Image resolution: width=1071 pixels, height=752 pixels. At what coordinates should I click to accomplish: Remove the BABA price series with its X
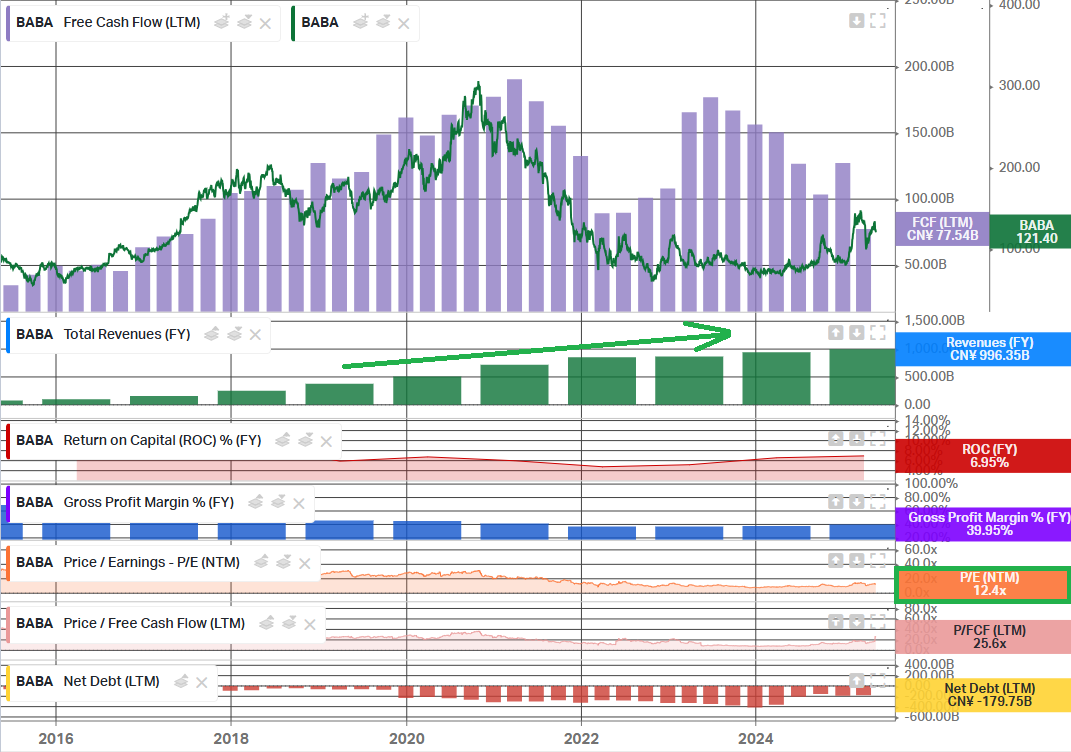404,23
